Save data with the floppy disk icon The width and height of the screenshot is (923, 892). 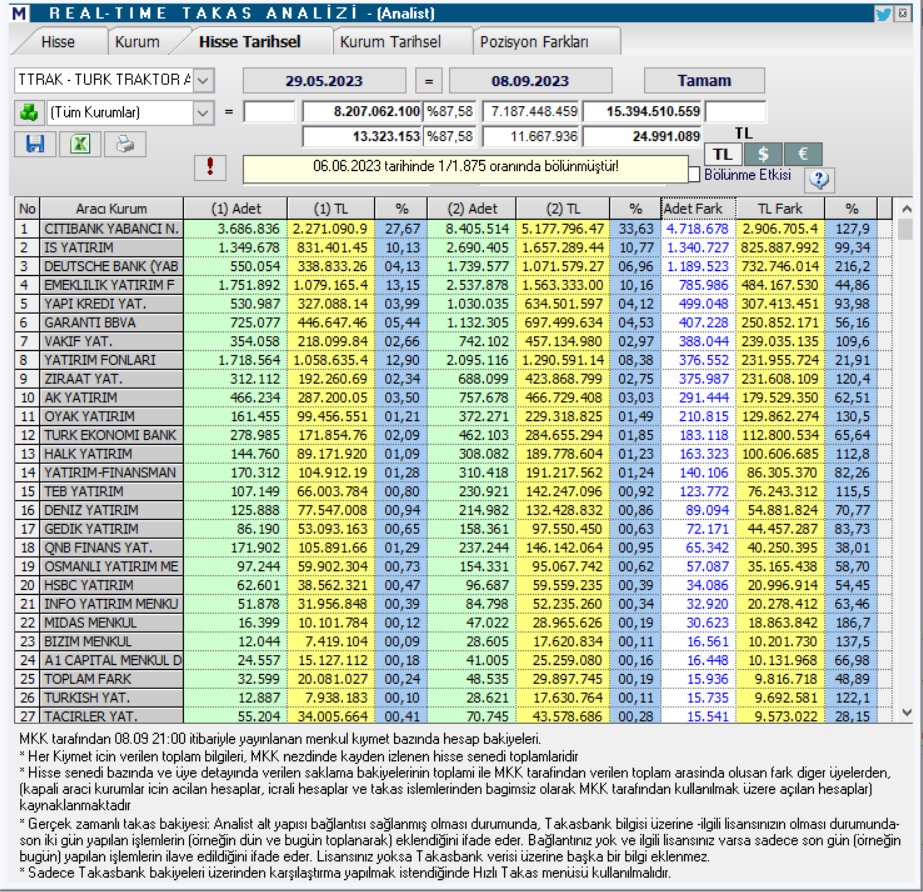pyautogui.click(x=35, y=144)
